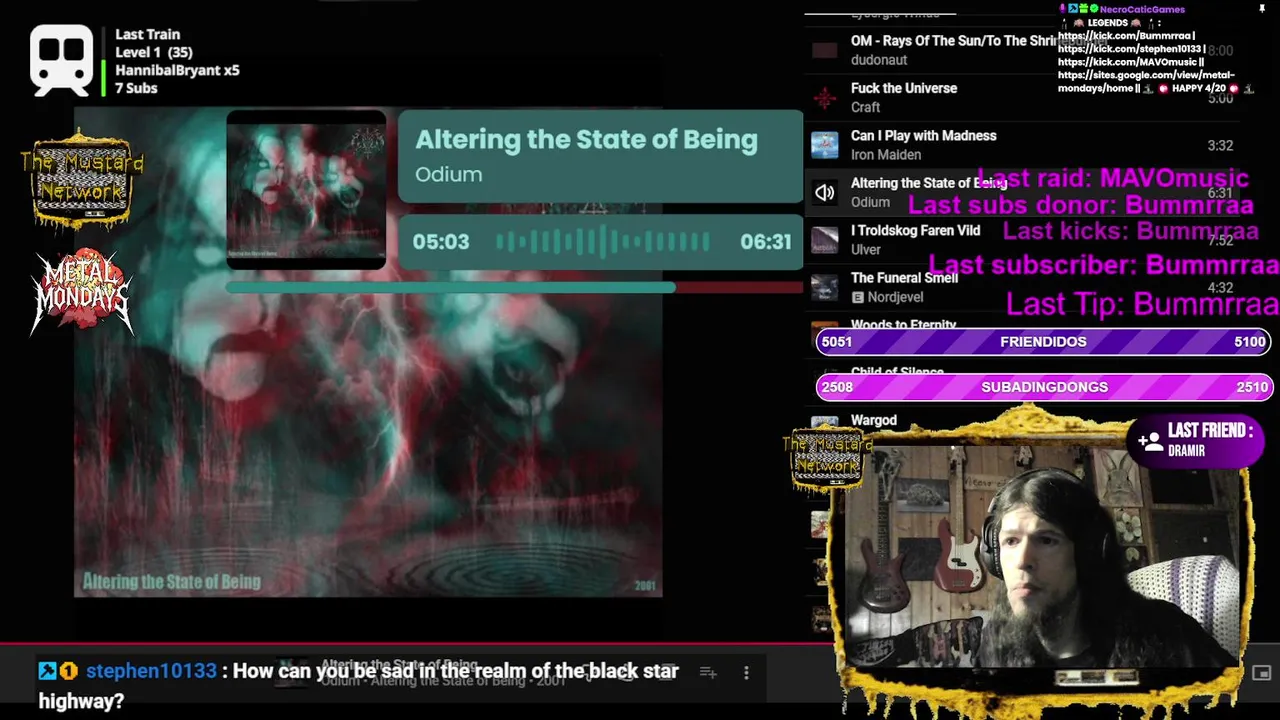Open the Can I Play with Madness album thumbnail
Viewport: 1280px width, 720px height.
tap(824, 145)
